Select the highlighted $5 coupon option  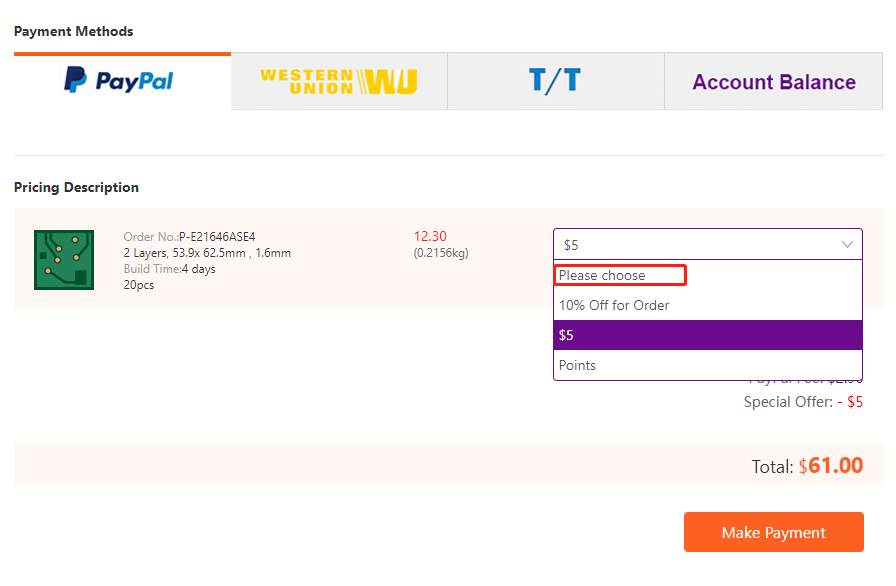(x=707, y=335)
